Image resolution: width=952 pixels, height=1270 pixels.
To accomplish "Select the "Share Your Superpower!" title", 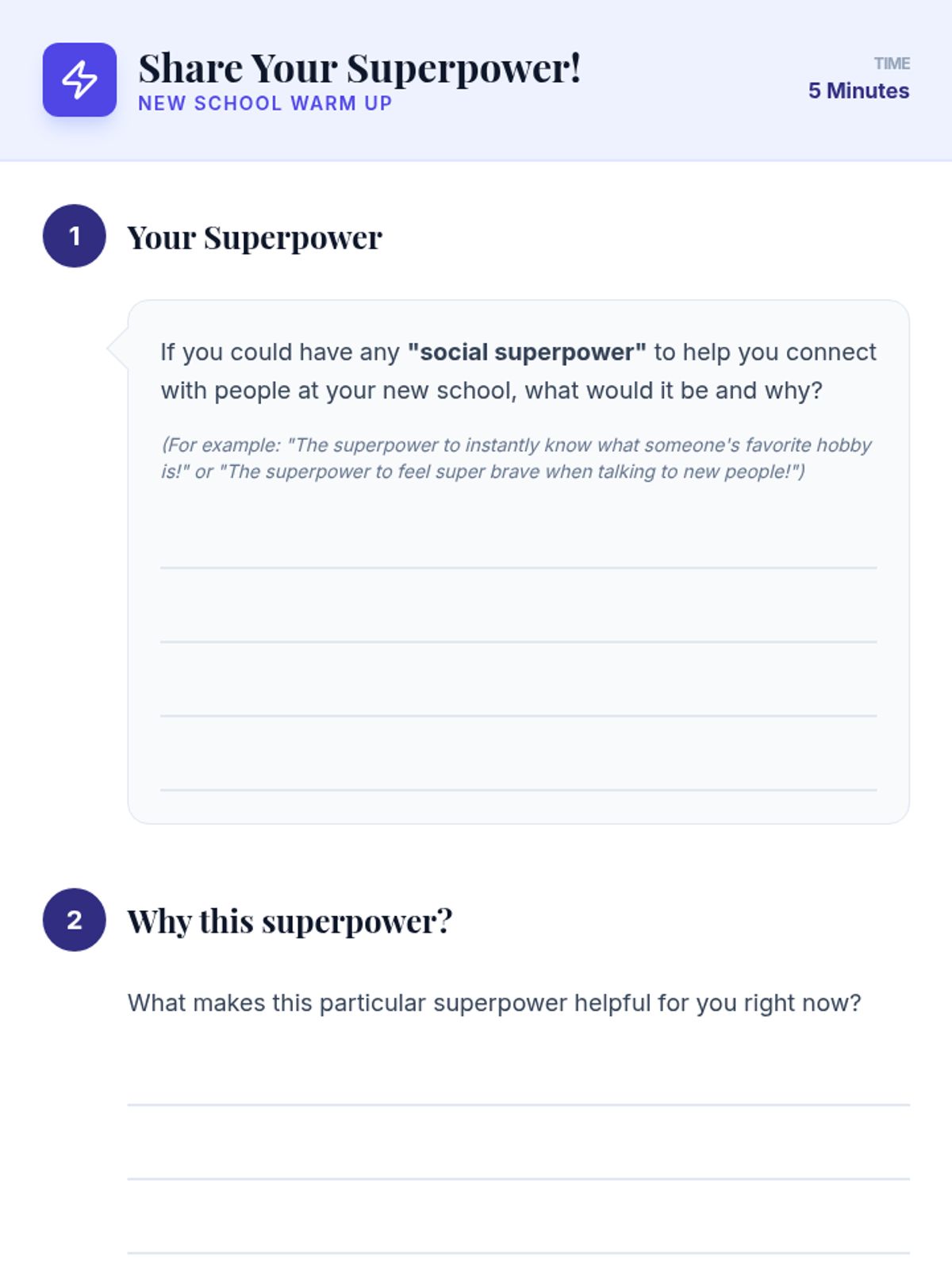I will [359, 68].
